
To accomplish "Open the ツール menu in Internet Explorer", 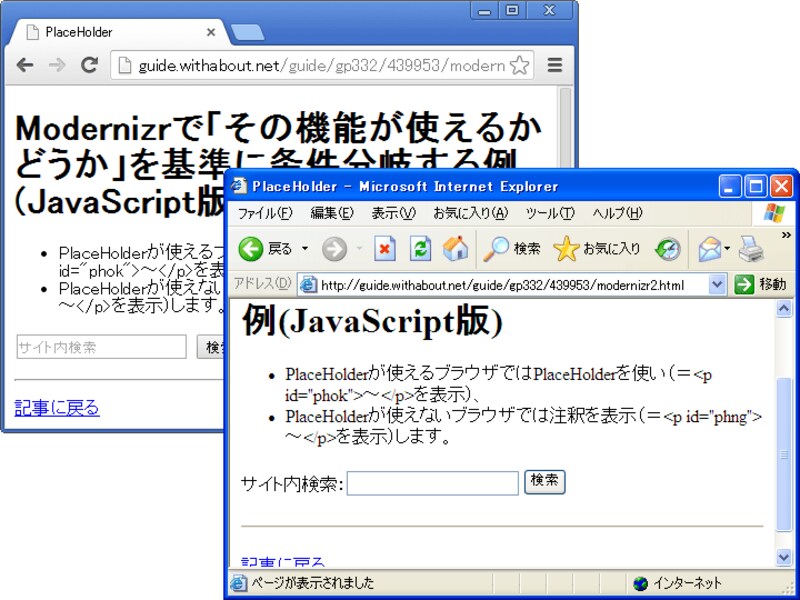I will [549, 212].
